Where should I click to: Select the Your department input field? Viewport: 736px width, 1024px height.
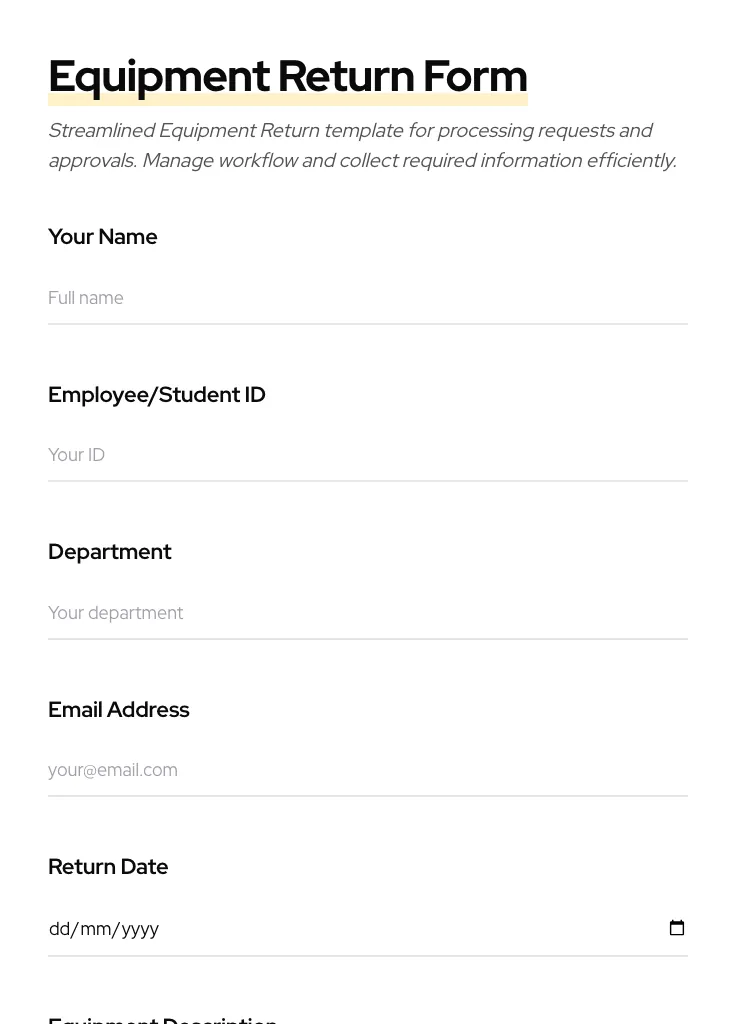click(367, 613)
